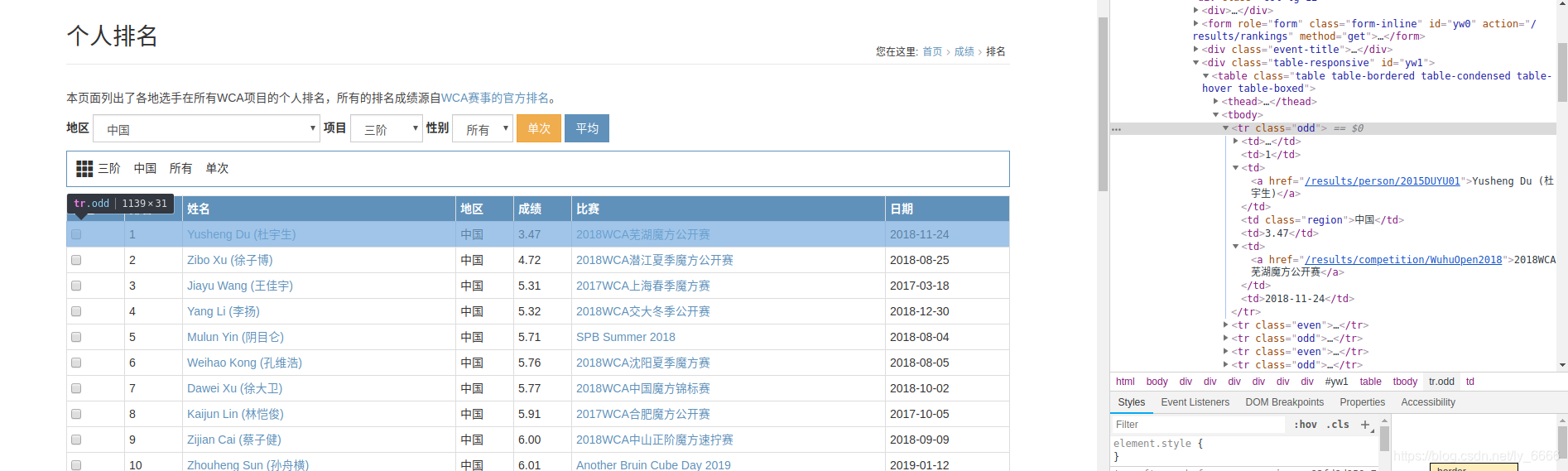Screen dimensions: 1568x471
Task: Toggle the .cls class editor button
Action: point(1338,425)
